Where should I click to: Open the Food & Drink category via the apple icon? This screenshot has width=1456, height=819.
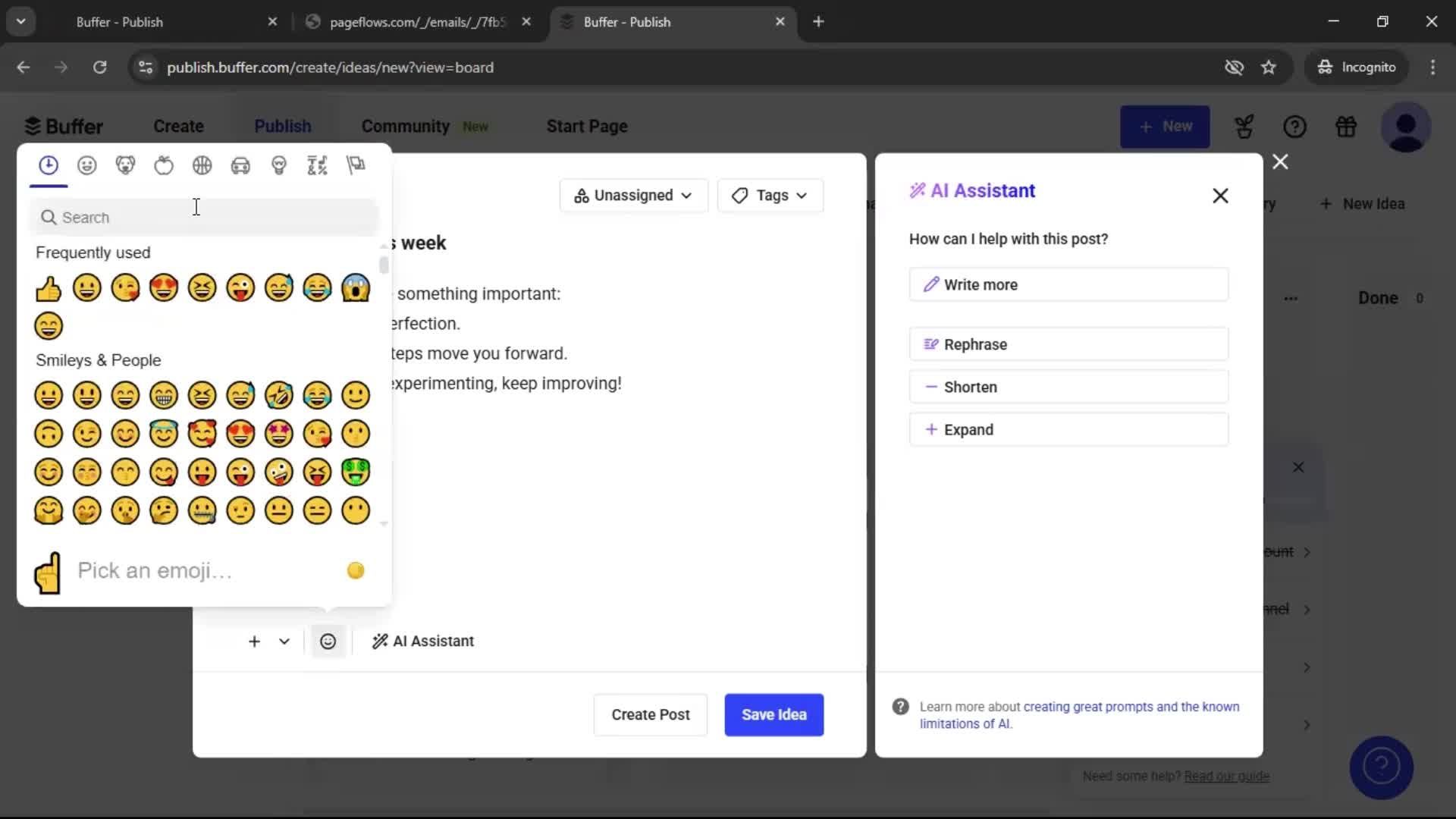pyautogui.click(x=164, y=165)
